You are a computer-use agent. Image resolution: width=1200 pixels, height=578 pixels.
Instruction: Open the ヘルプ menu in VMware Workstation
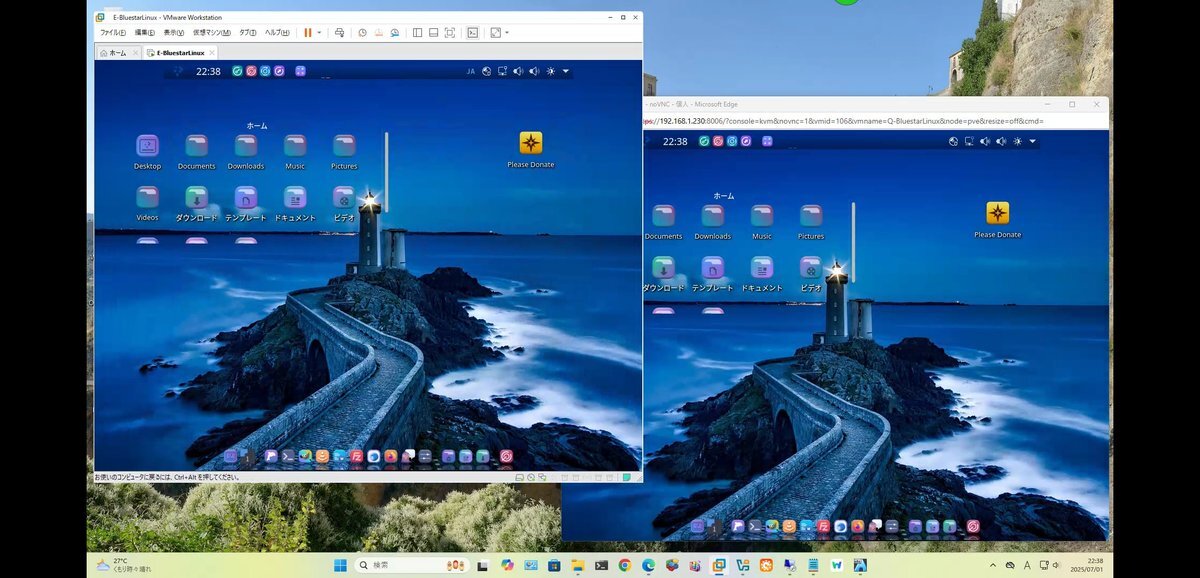[277, 33]
